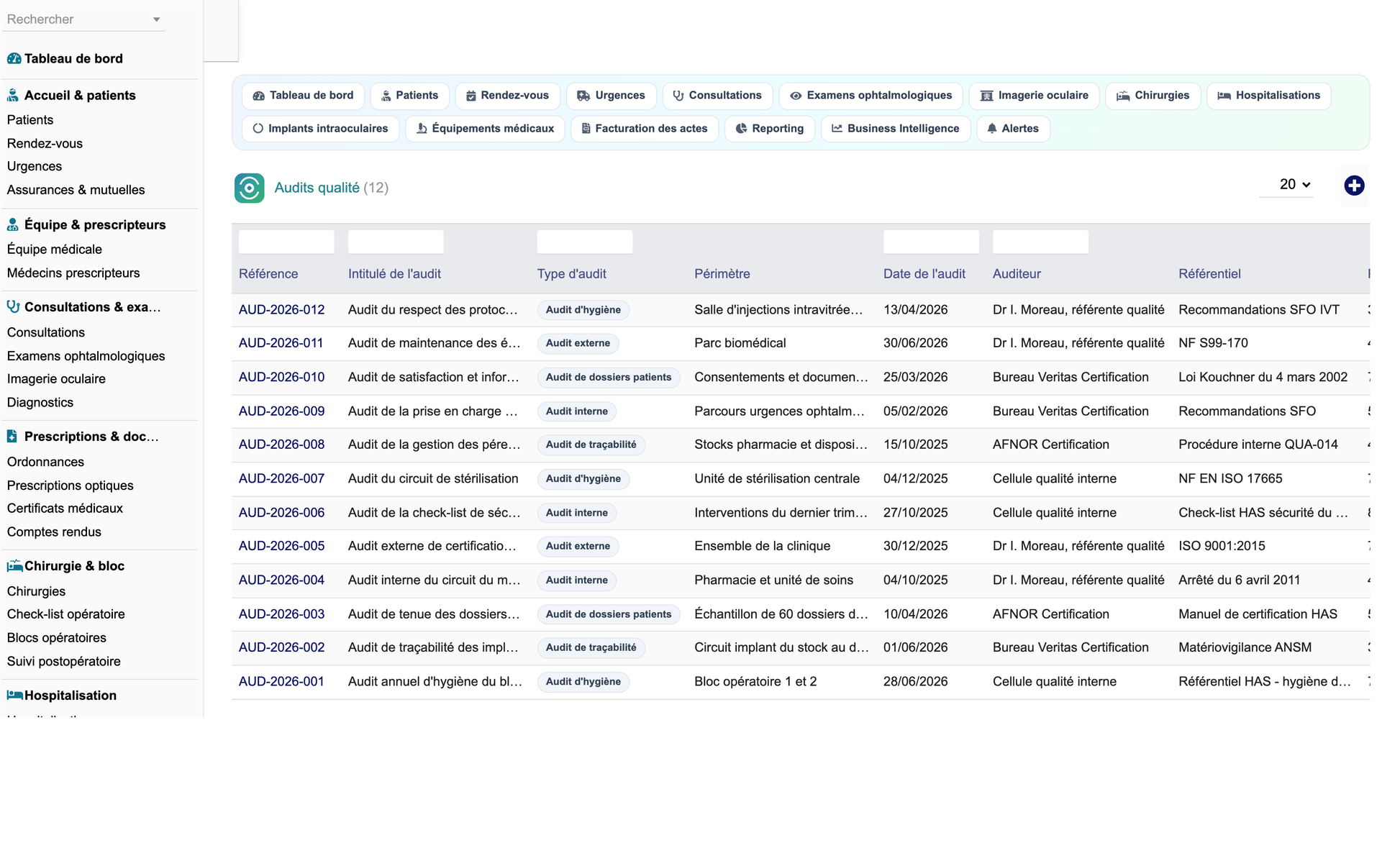Click the Hospitalisation bed icon in sidebar

[x=14, y=696]
